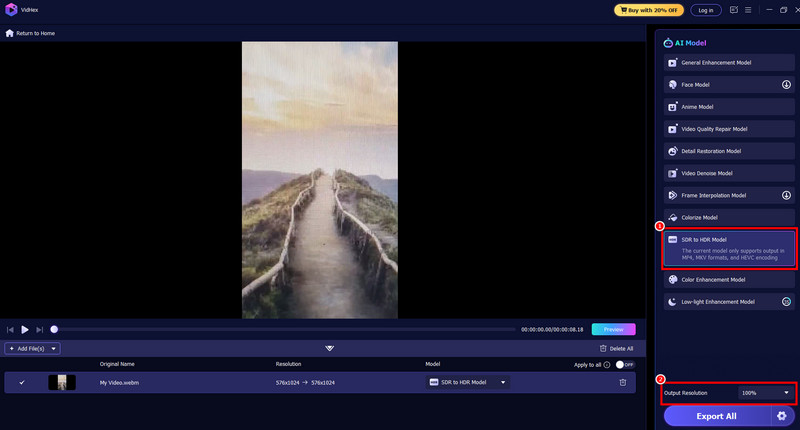Open the Output Resolution 100% dropdown
This screenshot has width=800, height=430.
pos(765,393)
